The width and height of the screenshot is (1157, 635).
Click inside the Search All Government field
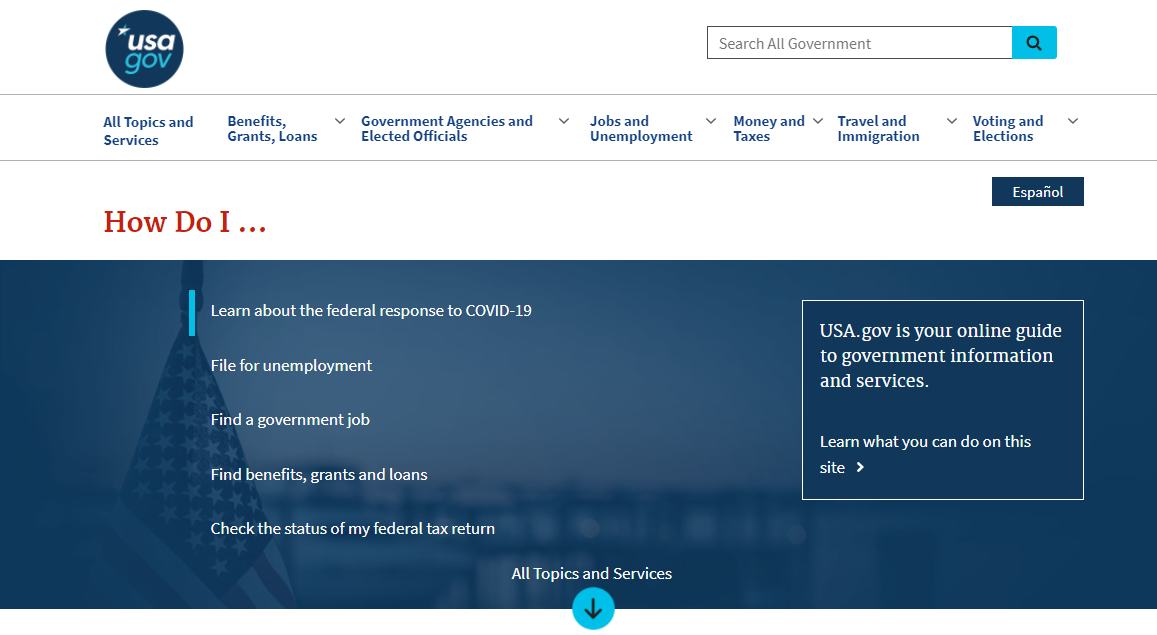[x=860, y=42]
